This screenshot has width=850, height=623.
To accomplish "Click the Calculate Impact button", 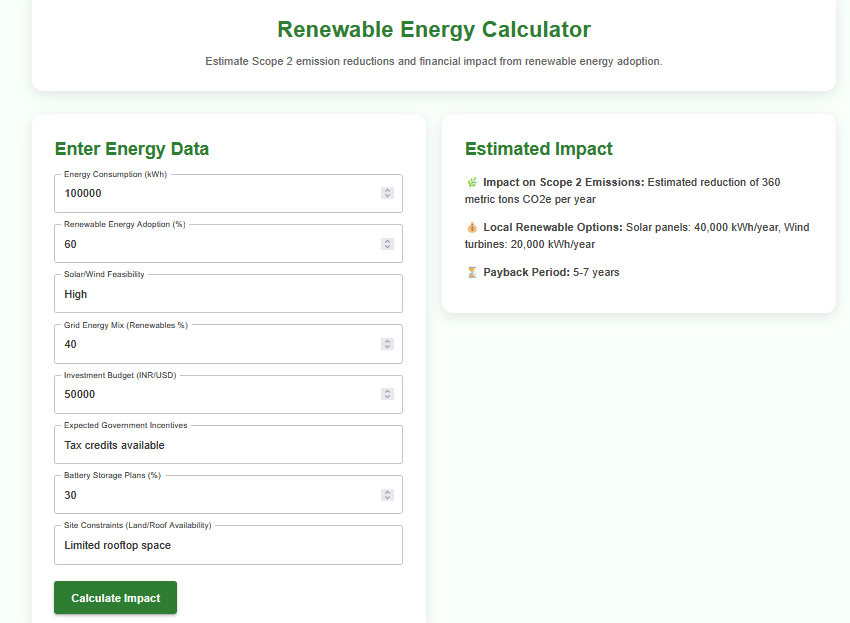I will pos(115,598).
